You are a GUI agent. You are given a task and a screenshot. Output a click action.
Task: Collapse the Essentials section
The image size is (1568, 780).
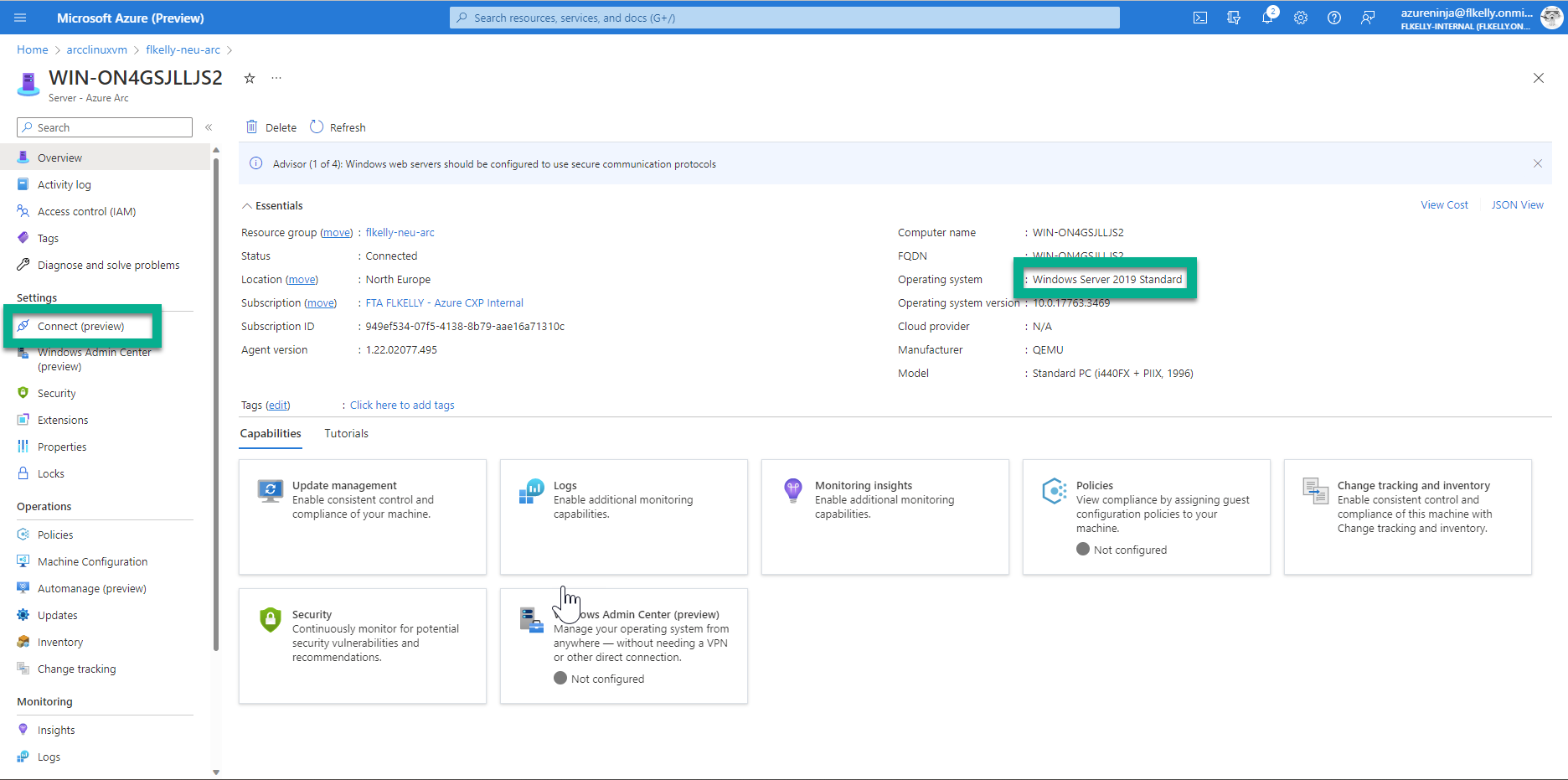(272, 205)
